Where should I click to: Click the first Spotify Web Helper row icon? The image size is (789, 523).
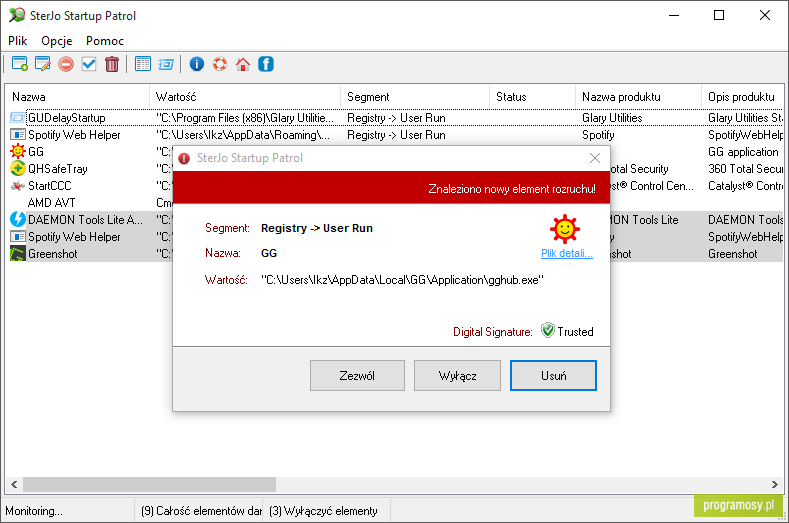(x=18, y=135)
